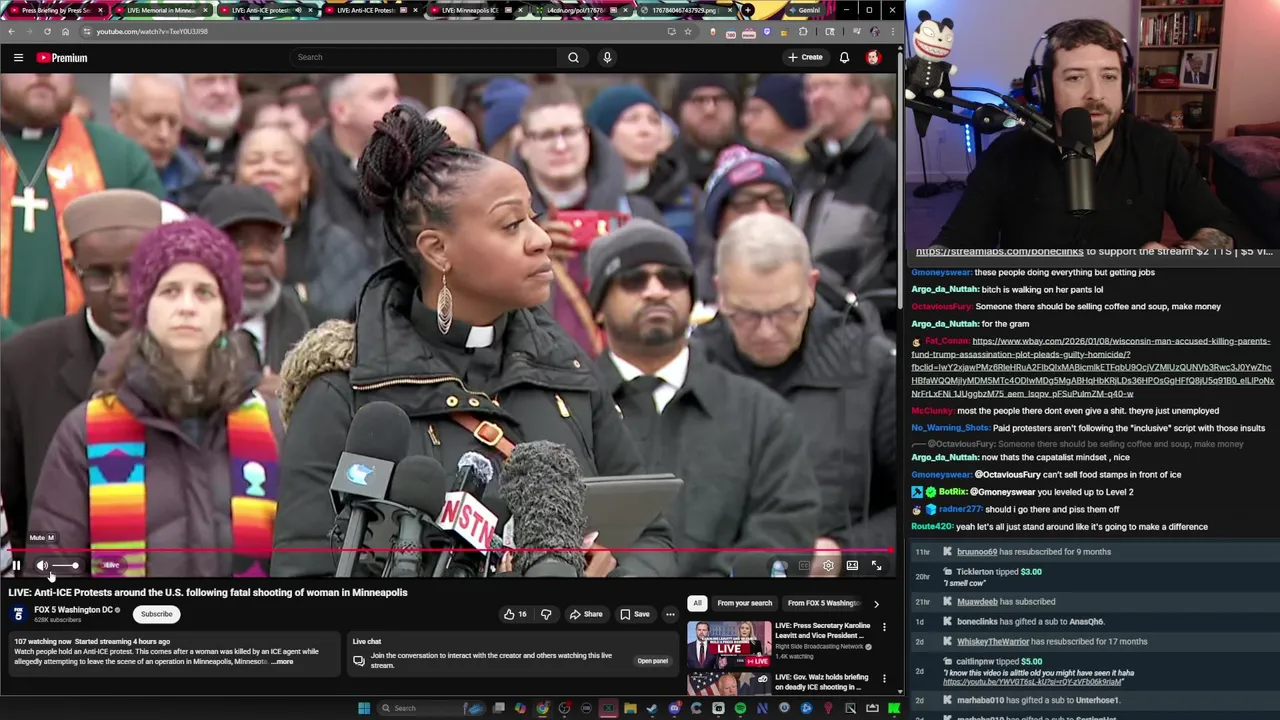Enter fullscreen video mode
1280x720 pixels.
tap(876, 566)
